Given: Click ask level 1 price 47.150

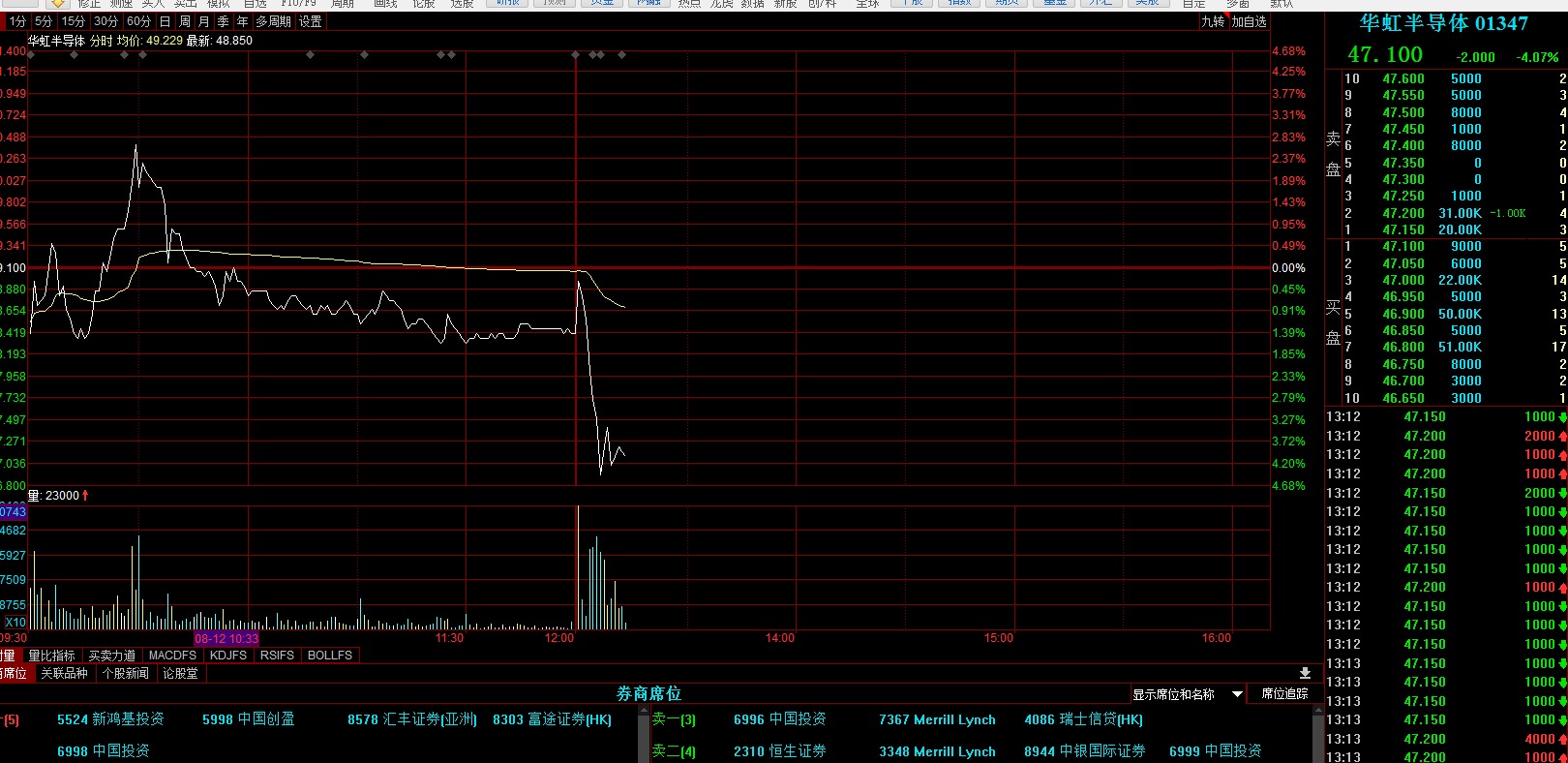Looking at the screenshot, I should pyautogui.click(x=1403, y=229).
